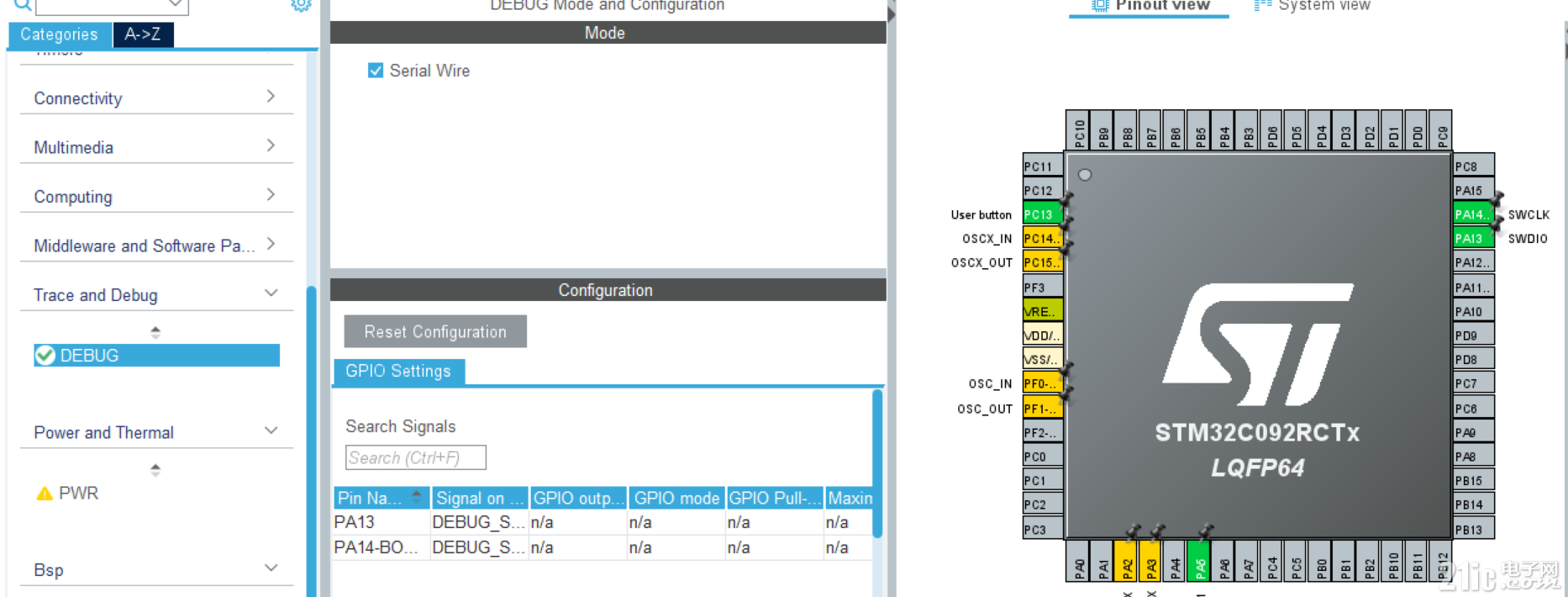The image size is (1568, 597).
Task: Collapse the Trace and Debug category
Action: pos(156,295)
